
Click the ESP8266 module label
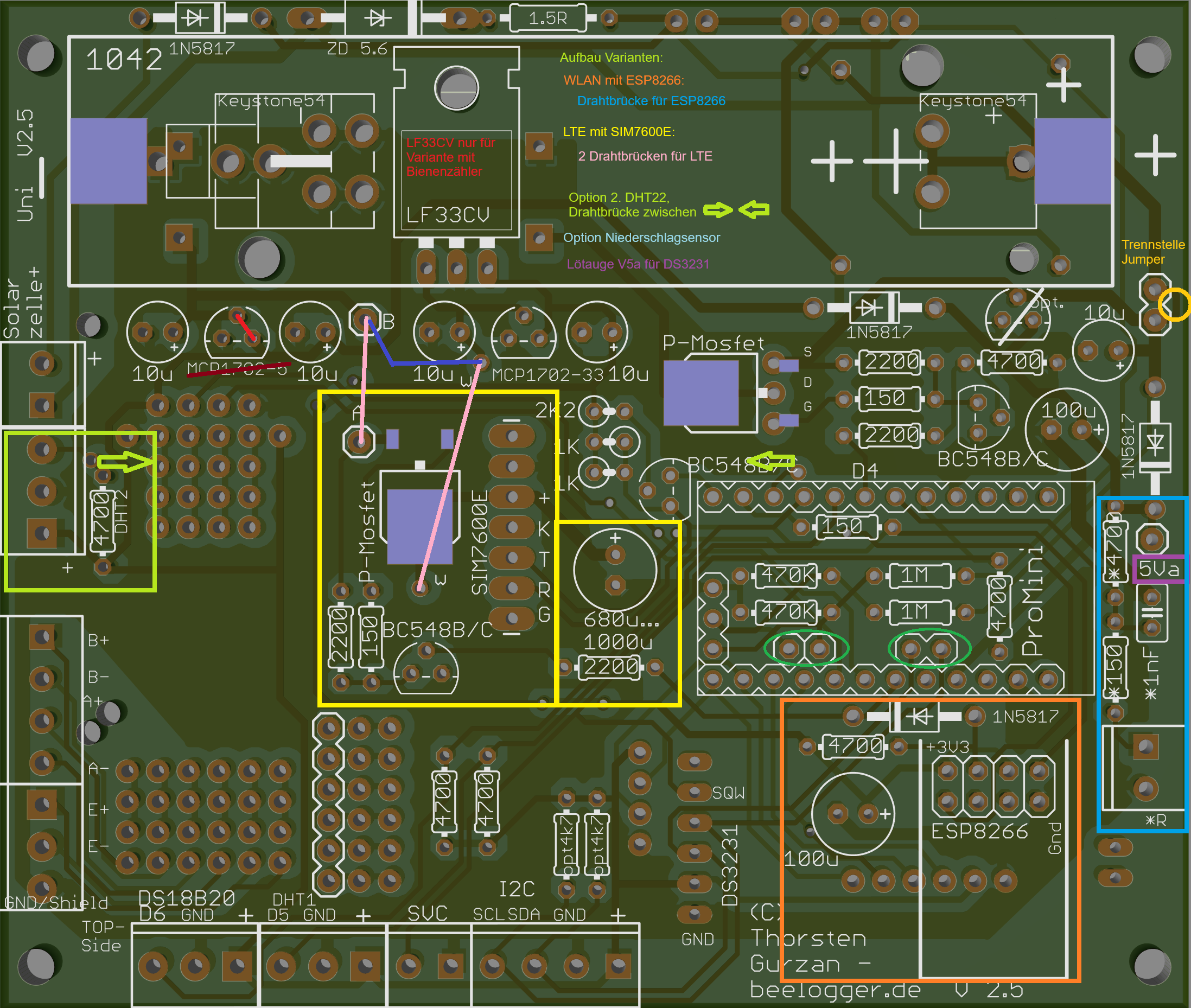click(979, 831)
